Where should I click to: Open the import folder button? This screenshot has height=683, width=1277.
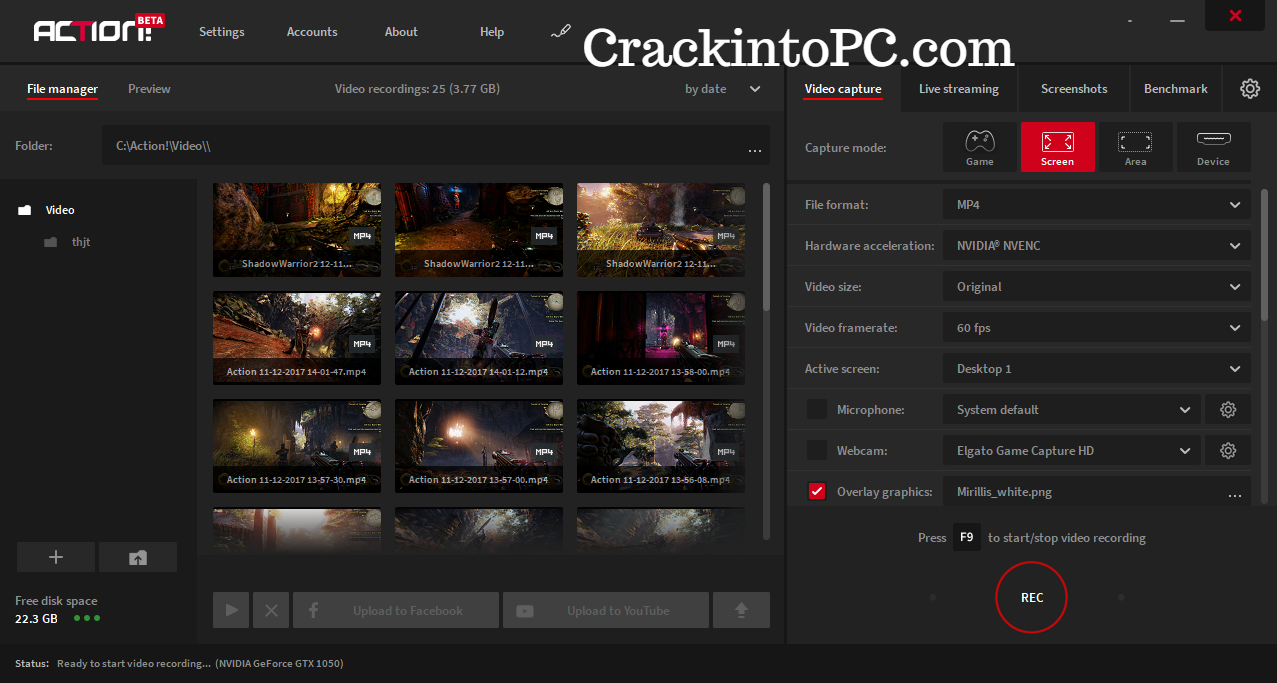click(138, 557)
